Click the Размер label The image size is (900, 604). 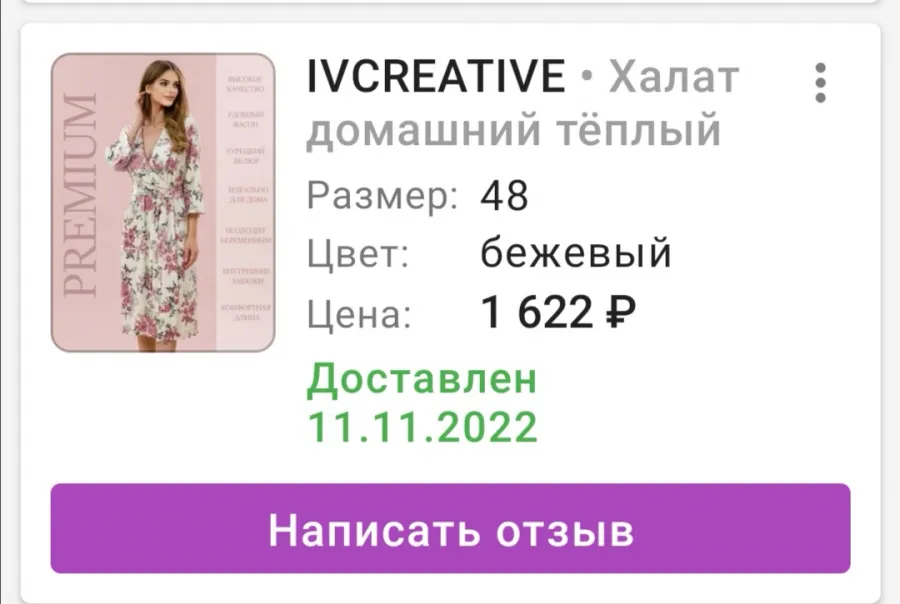click(x=382, y=196)
